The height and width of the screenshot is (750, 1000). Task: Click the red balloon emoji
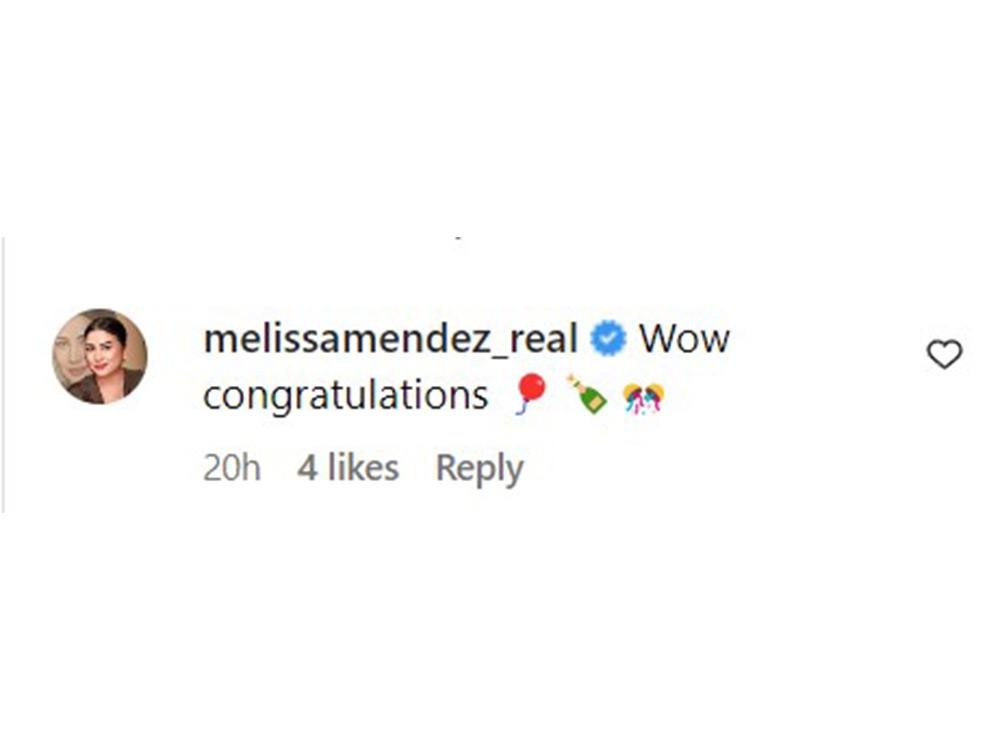click(x=531, y=394)
